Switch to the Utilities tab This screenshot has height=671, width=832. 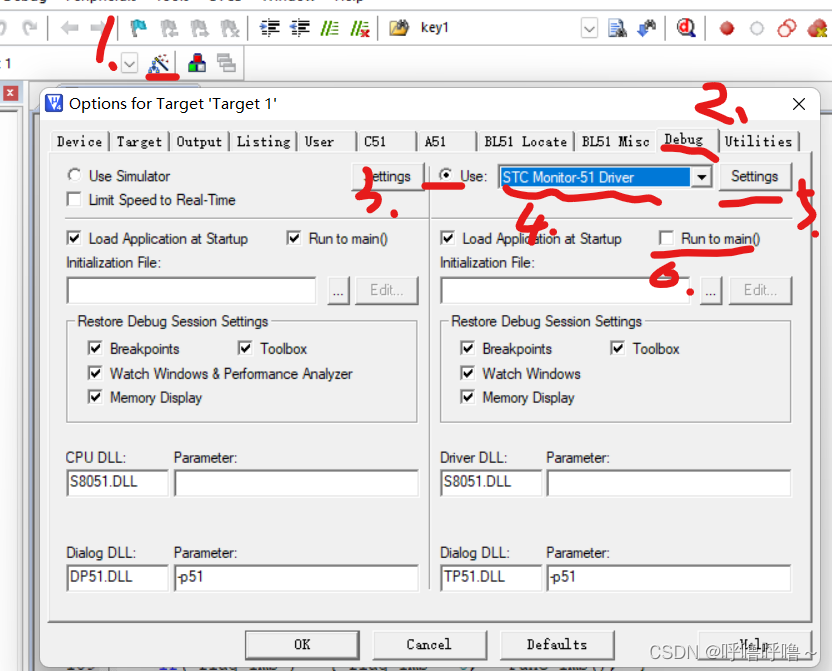(x=759, y=141)
